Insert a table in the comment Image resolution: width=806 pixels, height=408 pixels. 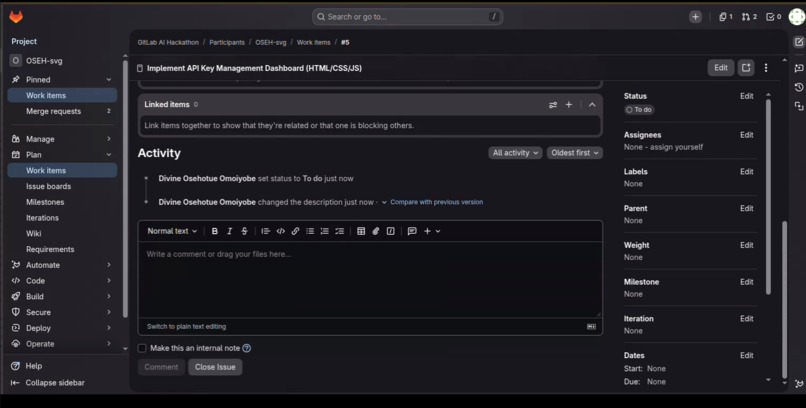tap(361, 231)
